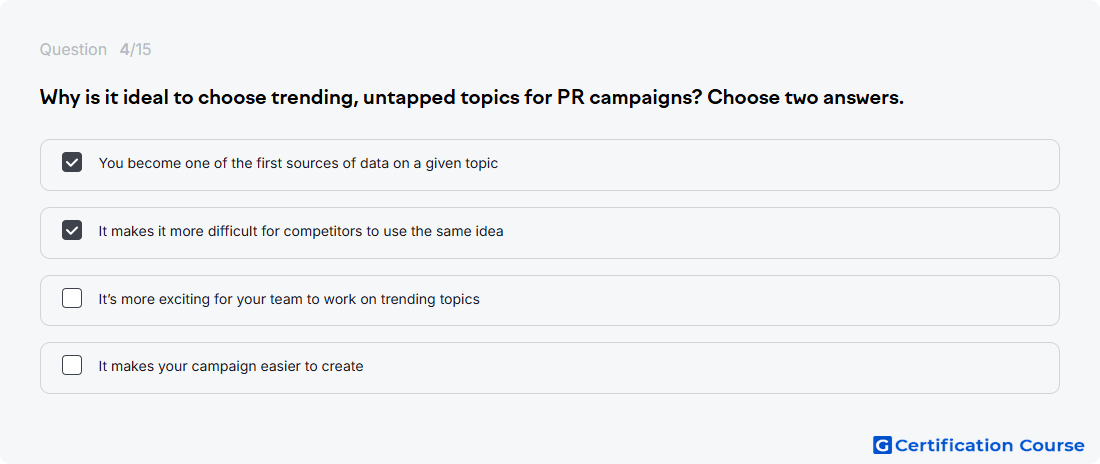Enable the 'campaign easier to create' checkbox
The width and height of the screenshot is (1100, 464).
pyautogui.click(x=72, y=366)
